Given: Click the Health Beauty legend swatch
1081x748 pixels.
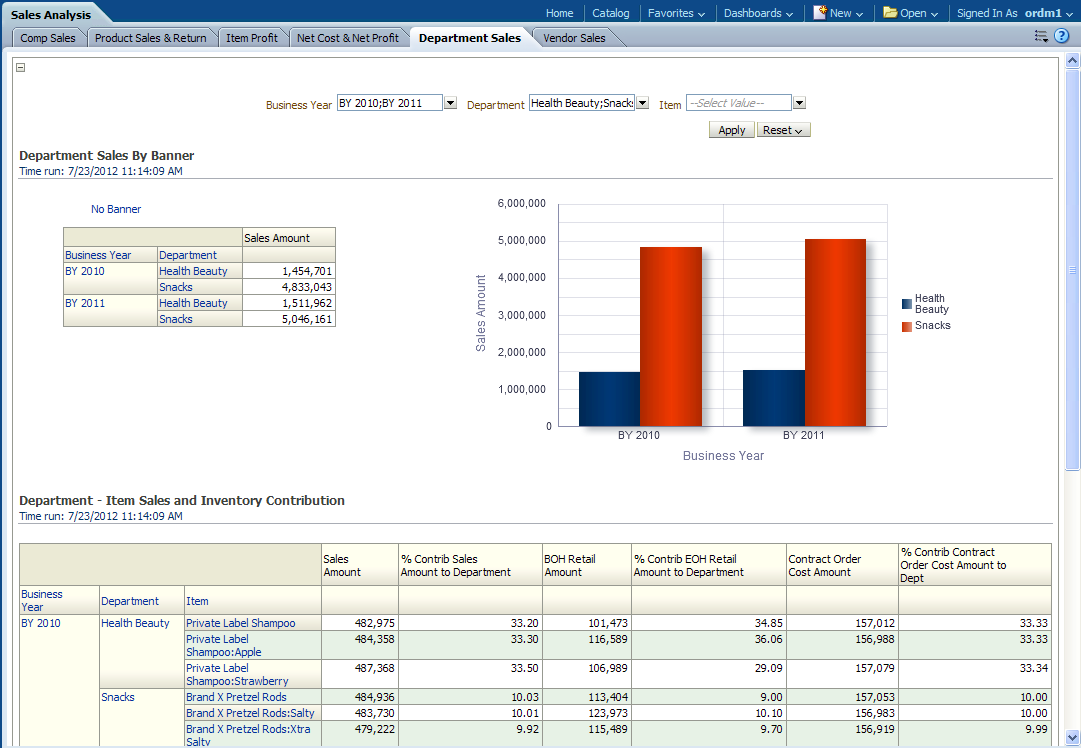Looking at the screenshot, I should 907,304.
